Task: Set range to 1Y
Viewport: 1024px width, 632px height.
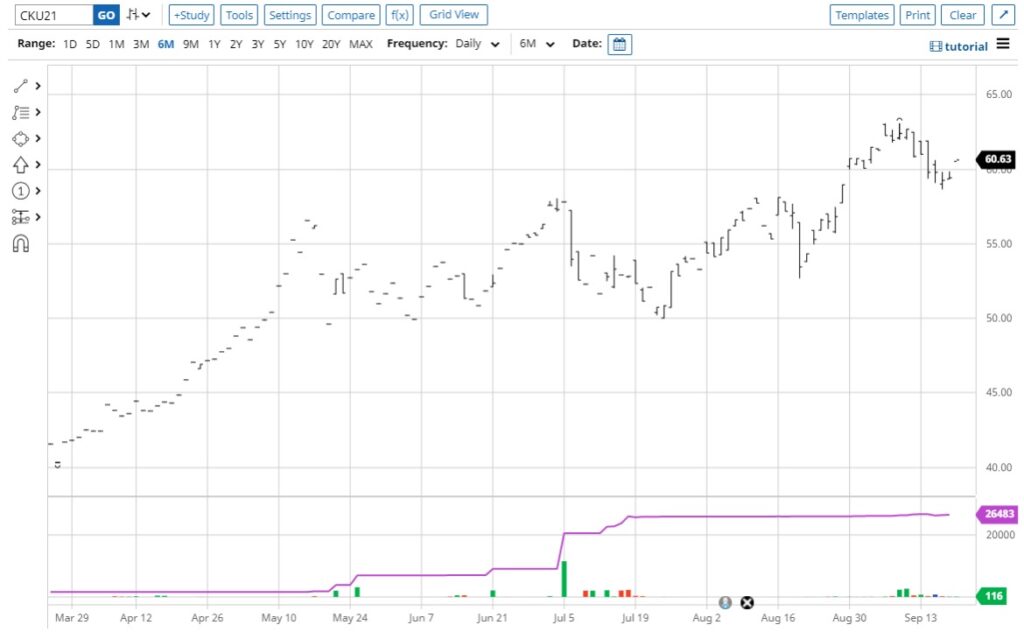Action: [214, 44]
